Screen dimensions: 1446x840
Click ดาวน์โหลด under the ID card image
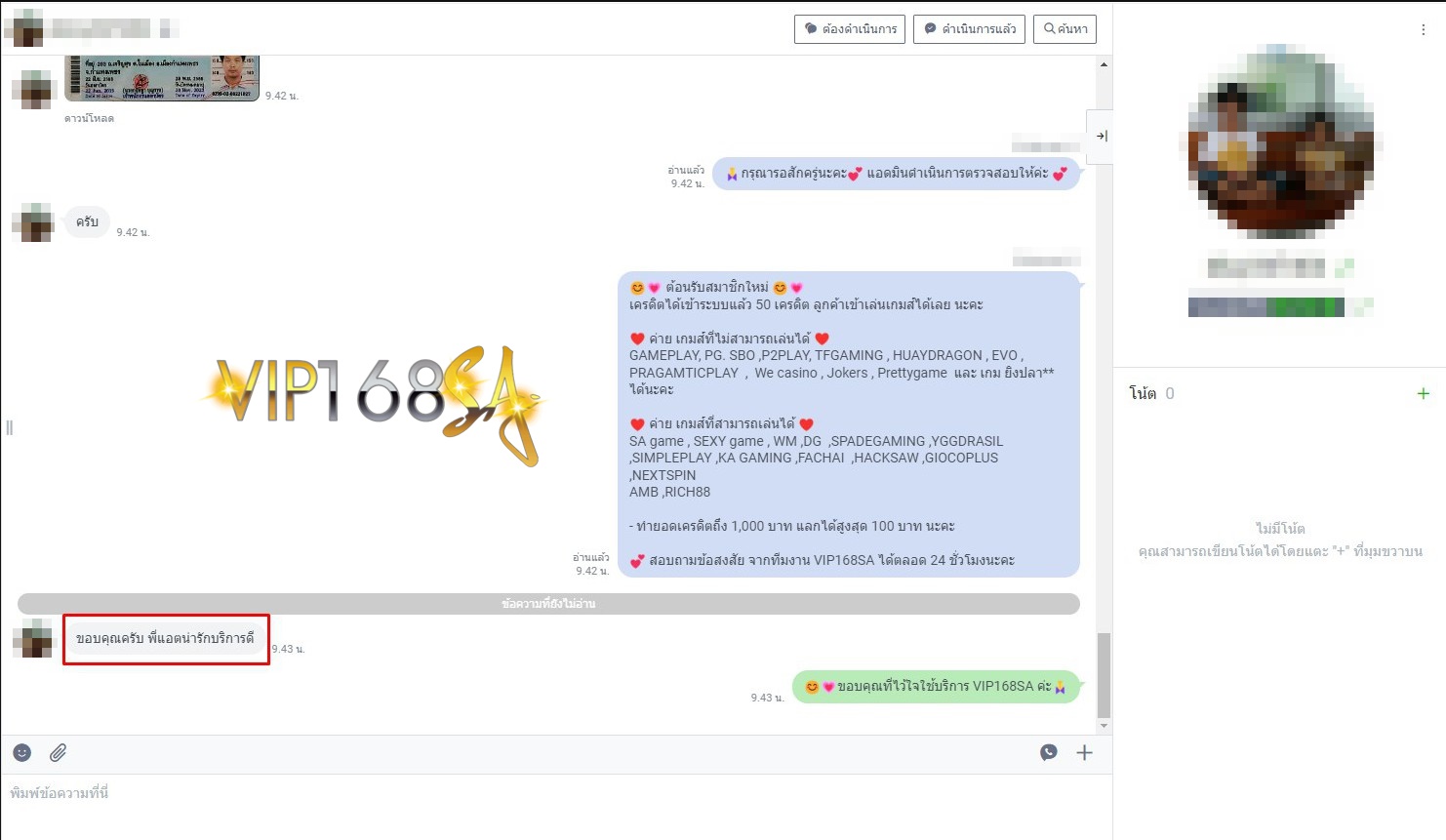tap(89, 118)
